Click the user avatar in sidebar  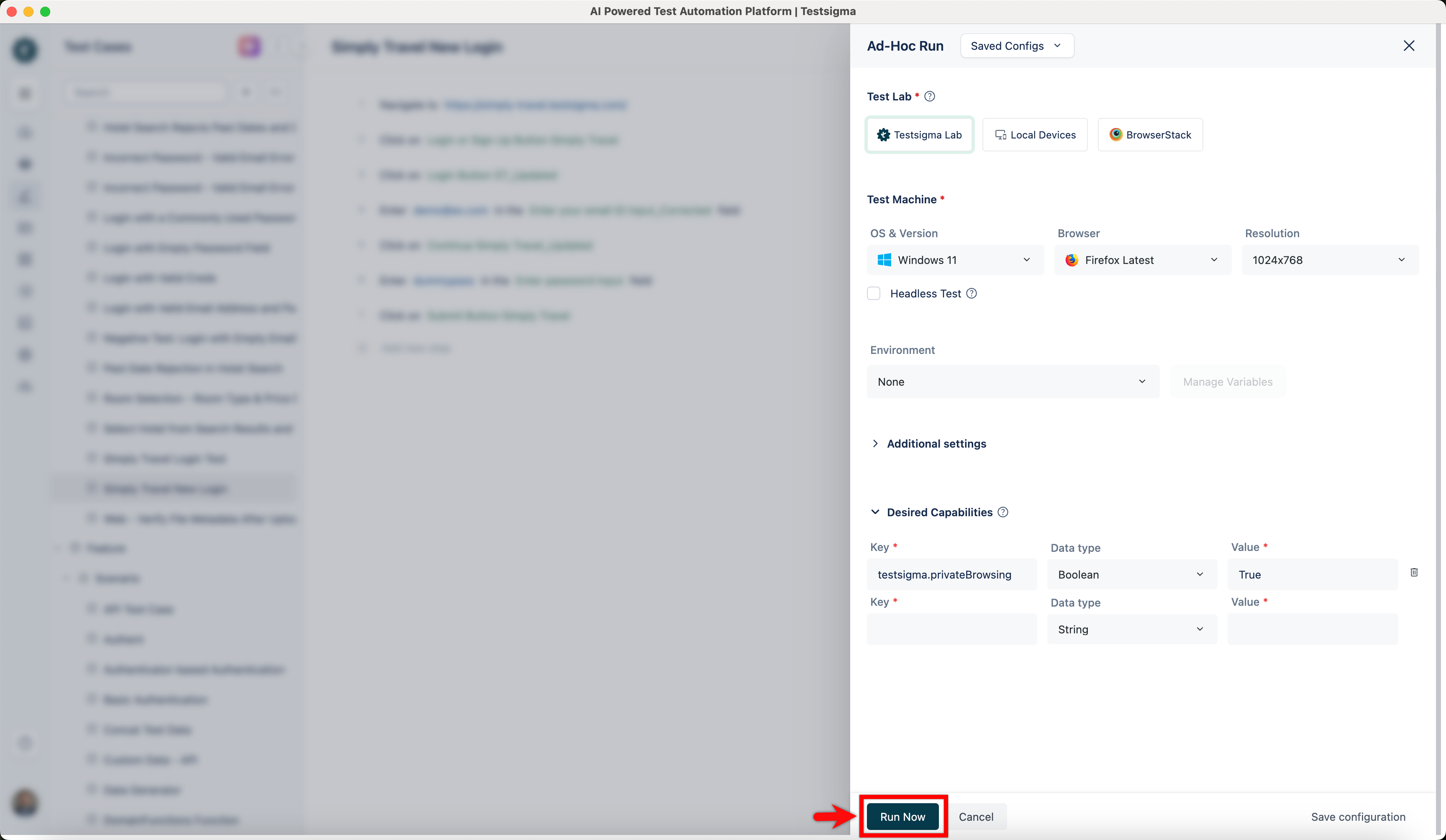click(x=25, y=802)
